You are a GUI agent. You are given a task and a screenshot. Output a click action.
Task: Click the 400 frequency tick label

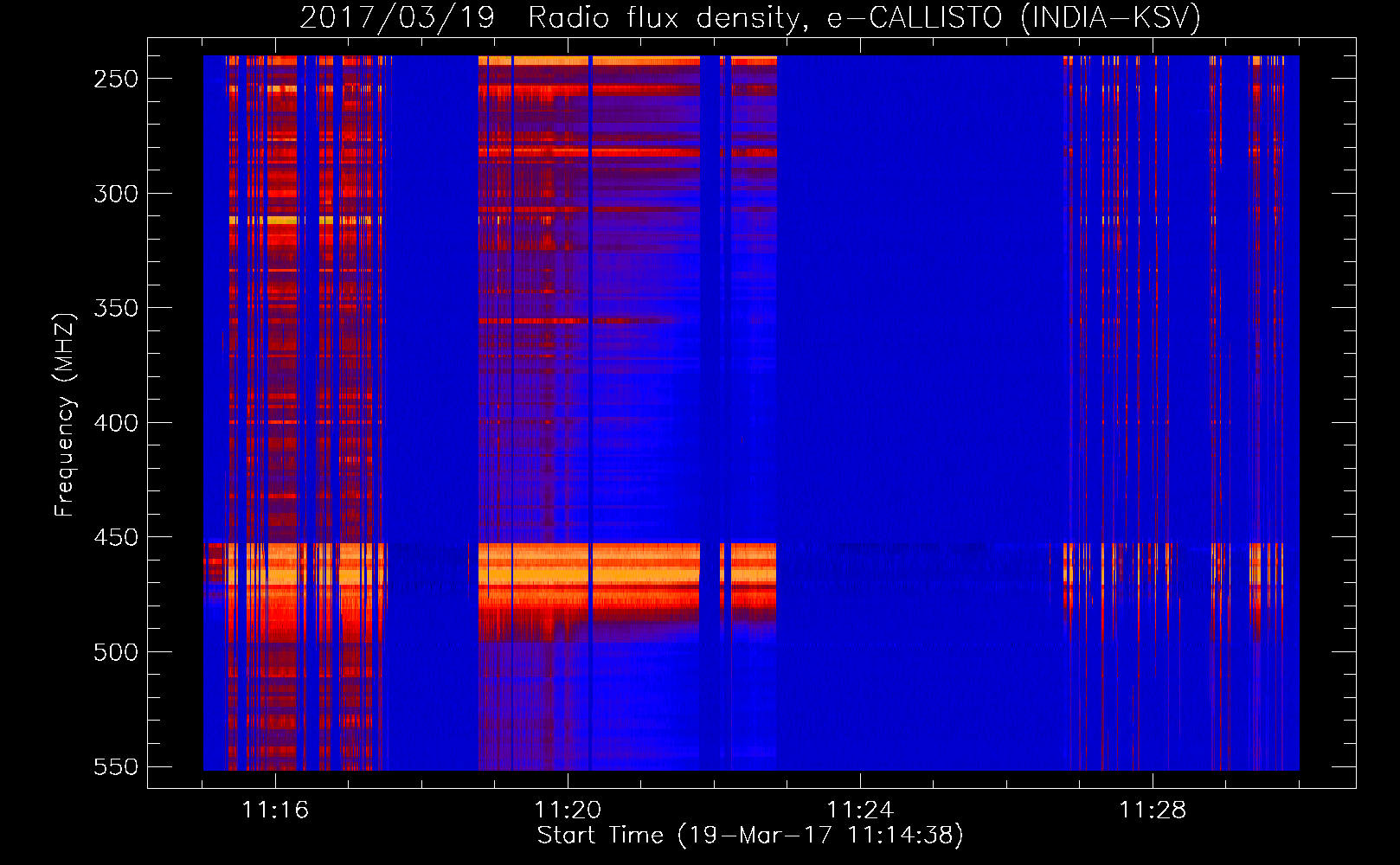pos(116,423)
